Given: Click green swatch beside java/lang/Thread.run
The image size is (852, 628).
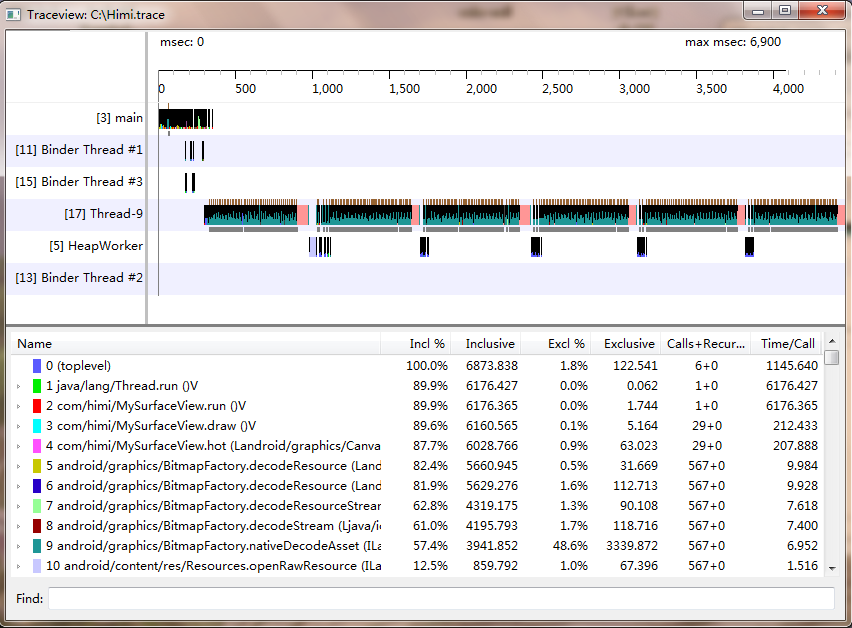Looking at the screenshot, I should (37, 386).
